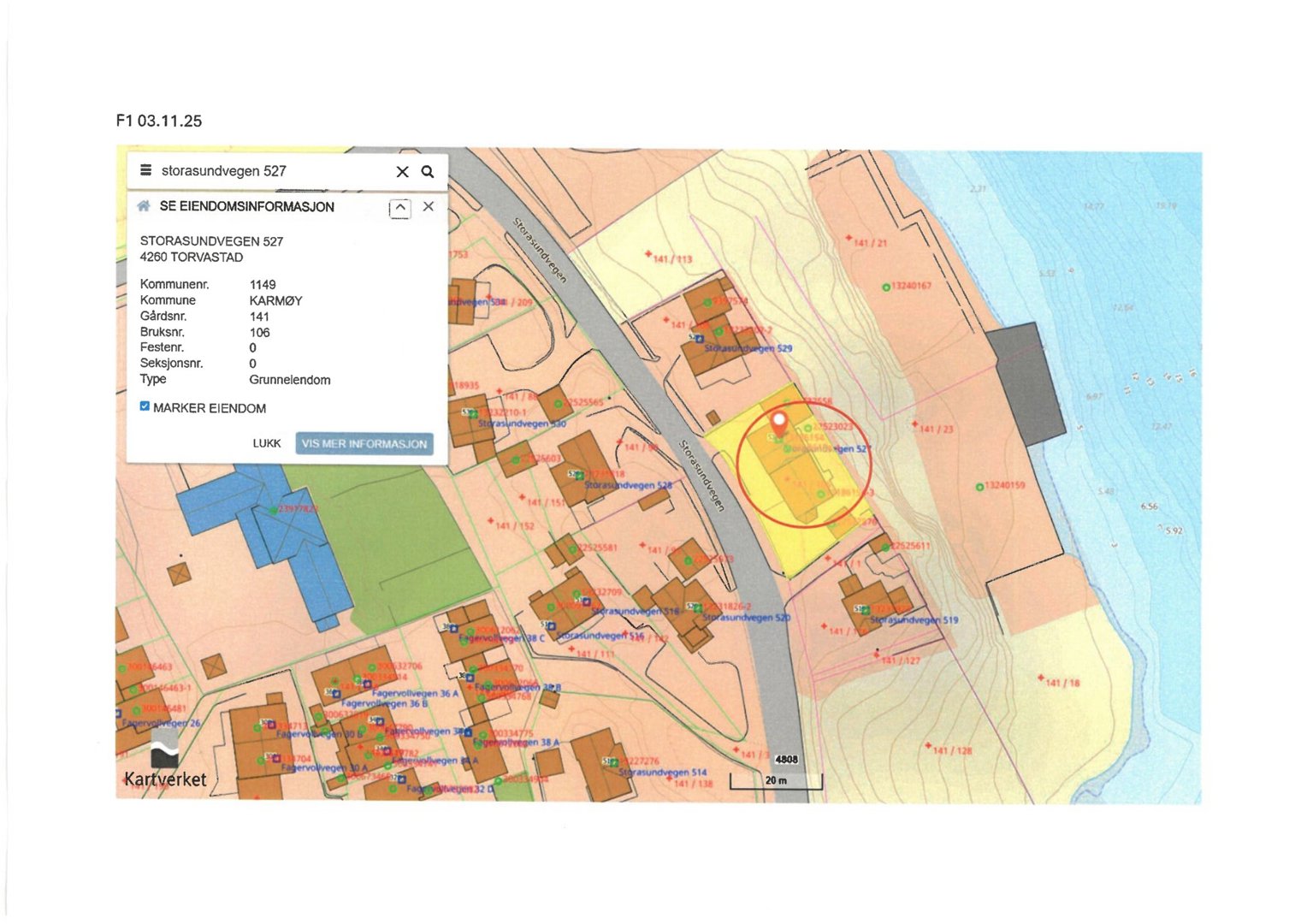Uncheck the MARKER EIENDOM checkbox
The height and width of the screenshot is (924, 1307).
coord(145,407)
